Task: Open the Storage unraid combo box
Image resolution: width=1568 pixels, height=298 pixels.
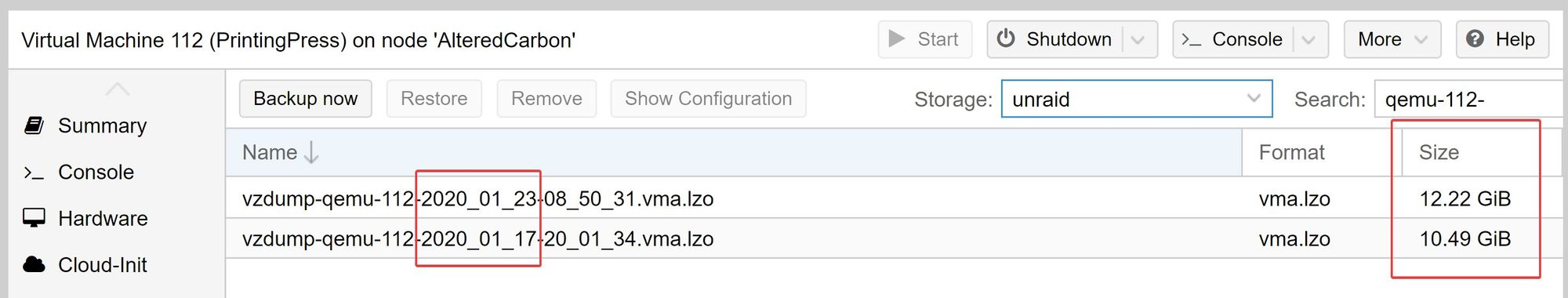Action: tap(1136, 99)
